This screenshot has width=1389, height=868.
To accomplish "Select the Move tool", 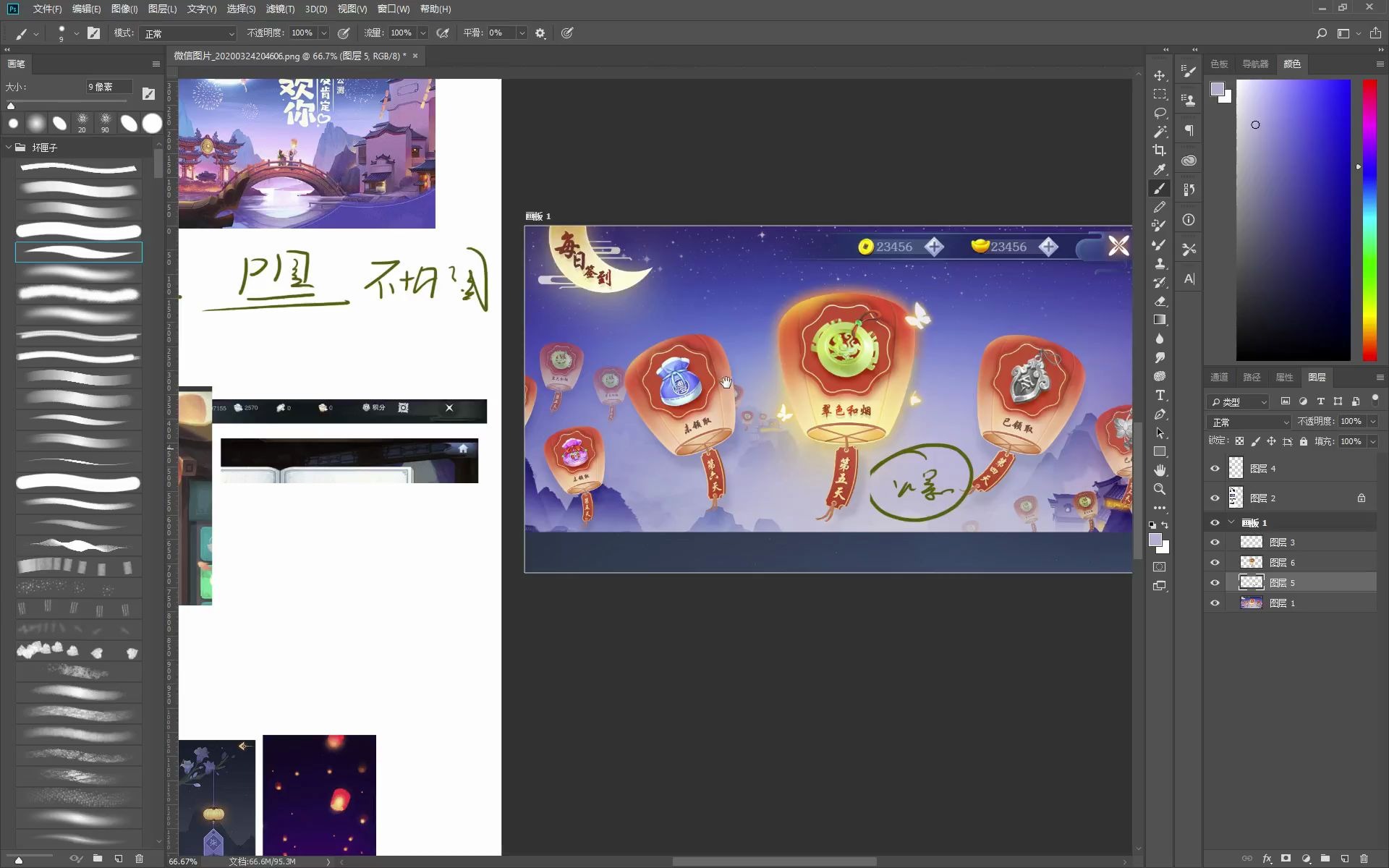I will tap(1160, 75).
